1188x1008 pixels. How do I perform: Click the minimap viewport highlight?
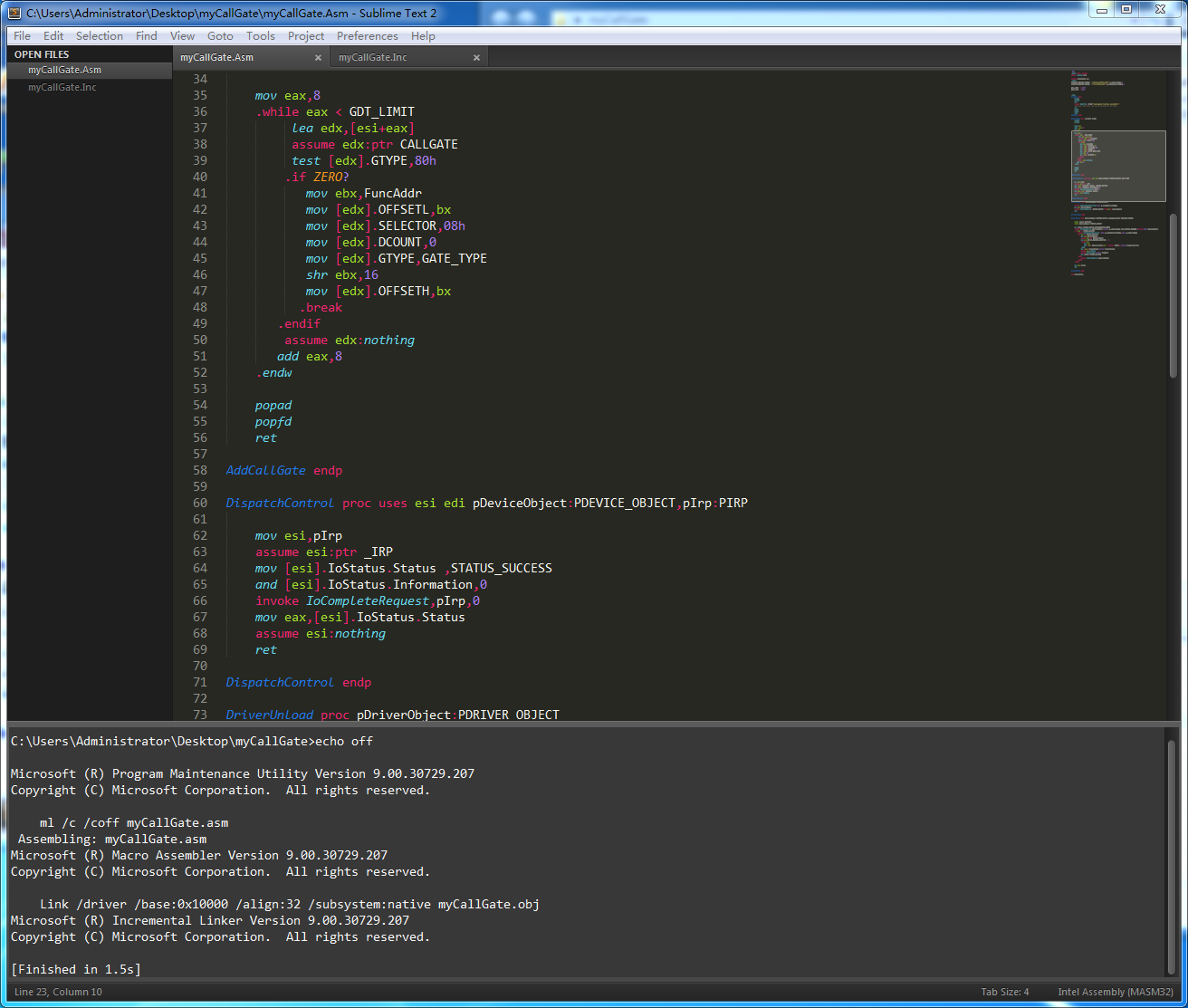pyautogui.click(x=1117, y=166)
